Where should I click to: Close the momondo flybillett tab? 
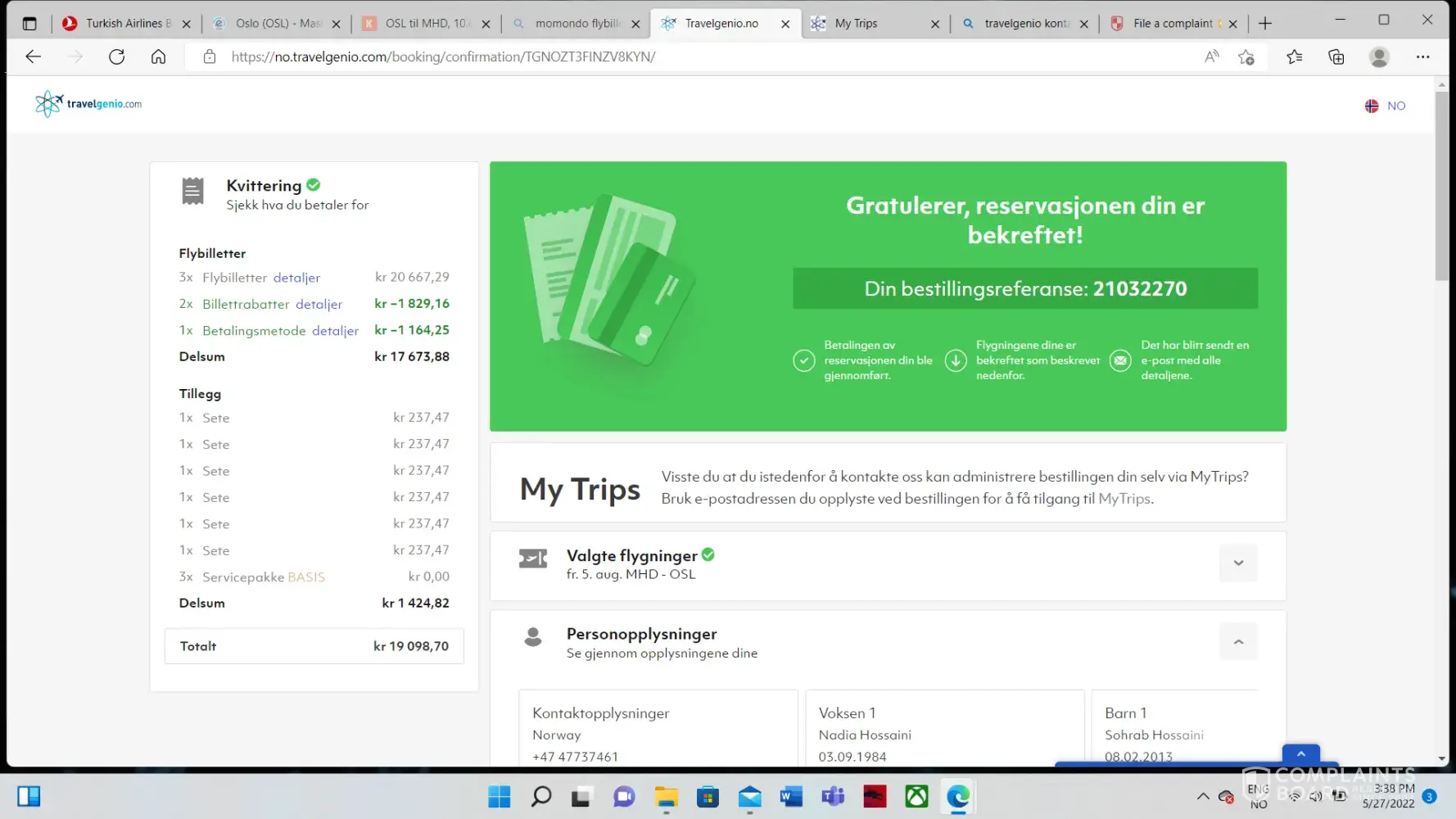[x=635, y=24]
